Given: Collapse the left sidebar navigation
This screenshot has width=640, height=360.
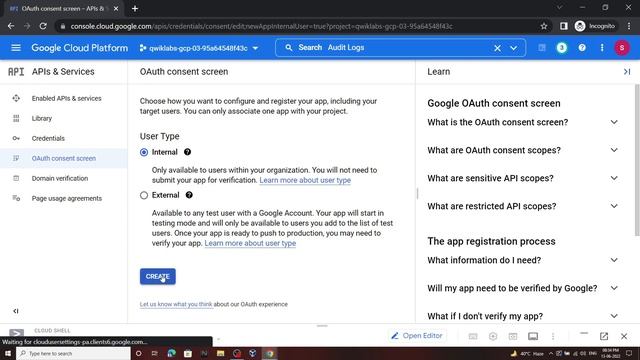Looking at the screenshot, I should coord(16,311).
